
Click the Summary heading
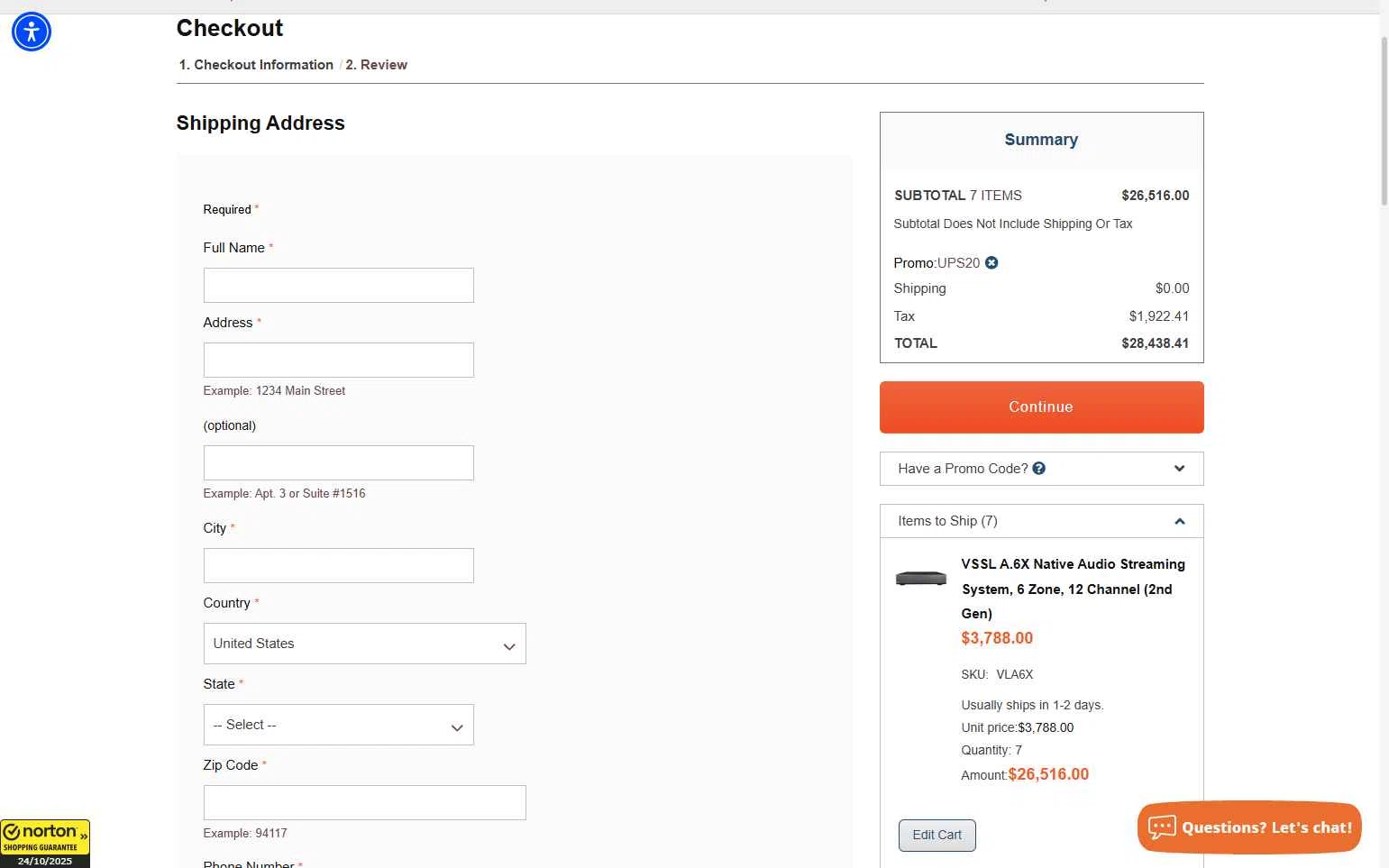(1041, 140)
